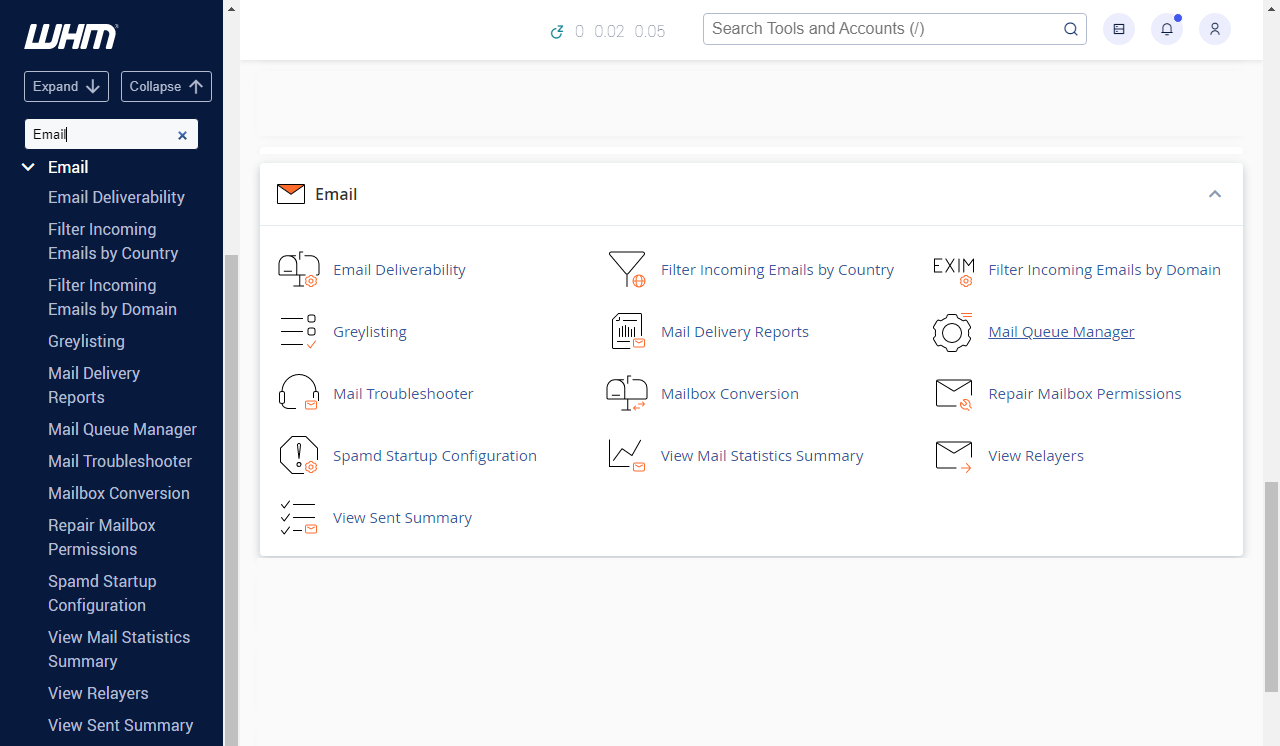This screenshot has height=746, width=1280.
Task: Click the Email Deliverability mailbox icon
Action: [298, 270]
